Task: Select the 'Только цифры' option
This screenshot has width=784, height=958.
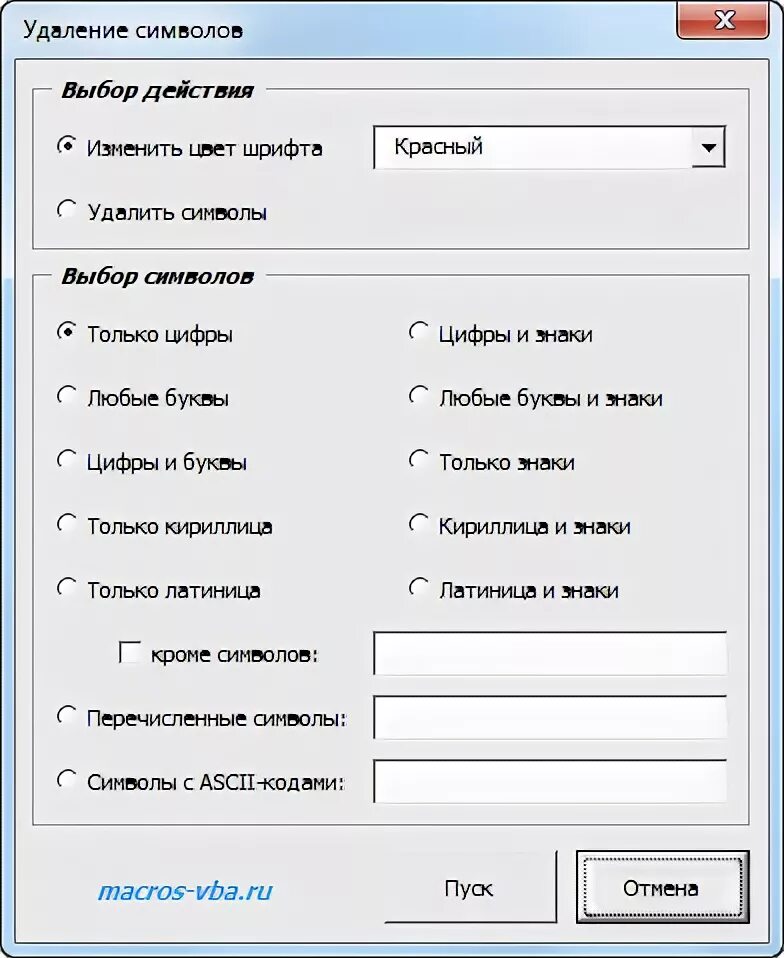Action: (66, 332)
